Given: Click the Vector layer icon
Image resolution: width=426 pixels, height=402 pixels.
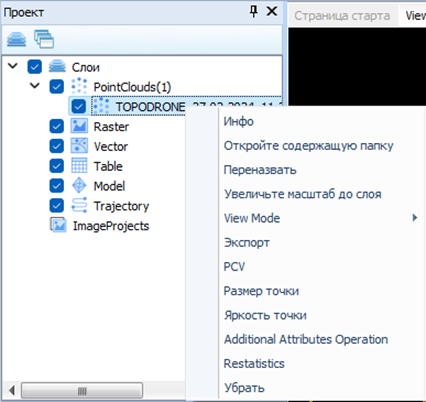Looking at the screenshot, I should pos(79,146).
